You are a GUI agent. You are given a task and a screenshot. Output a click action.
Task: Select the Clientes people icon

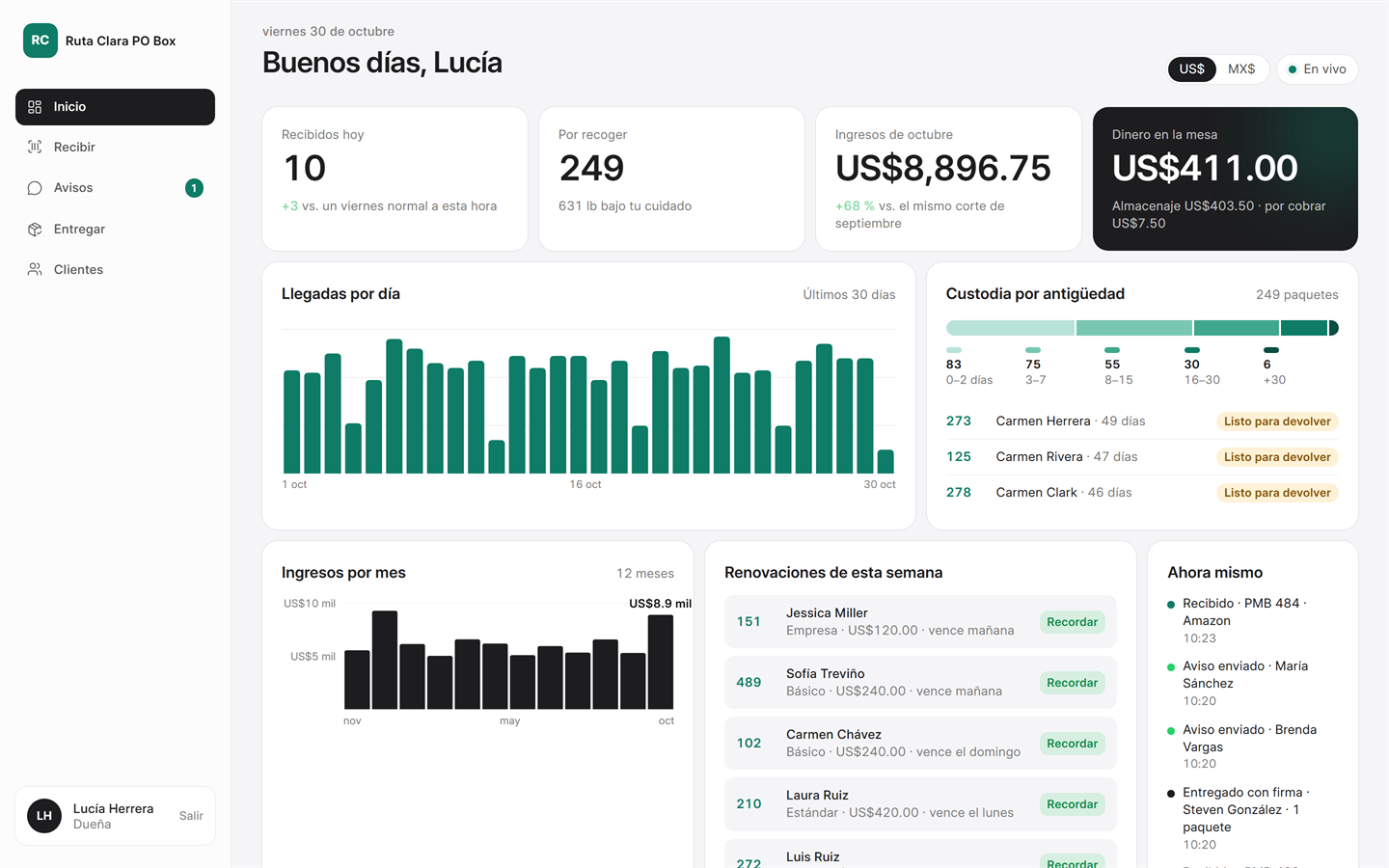(x=35, y=270)
